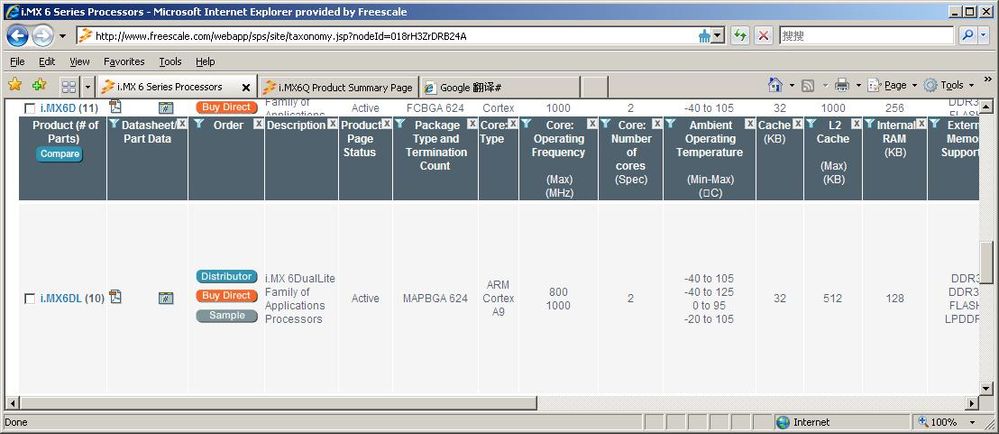This screenshot has height=434, width=999.
Task: Click the browser Back arrow button
Action: (x=17, y=36)
